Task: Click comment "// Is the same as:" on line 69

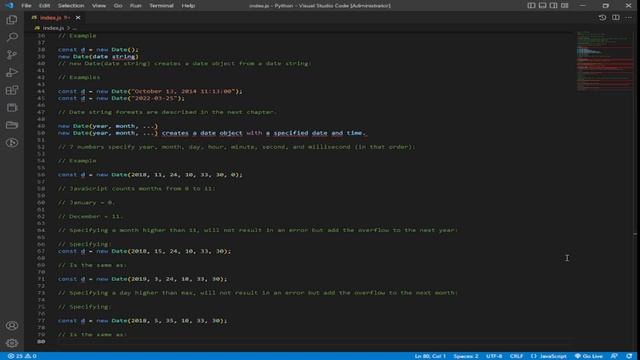Action: 92,265
